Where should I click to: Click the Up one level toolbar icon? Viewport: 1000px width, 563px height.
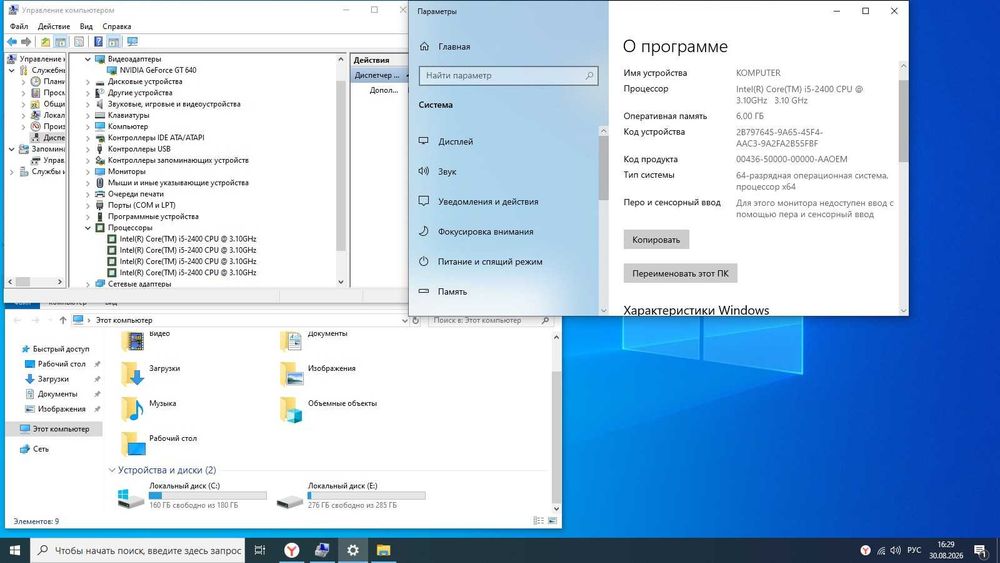45,42
